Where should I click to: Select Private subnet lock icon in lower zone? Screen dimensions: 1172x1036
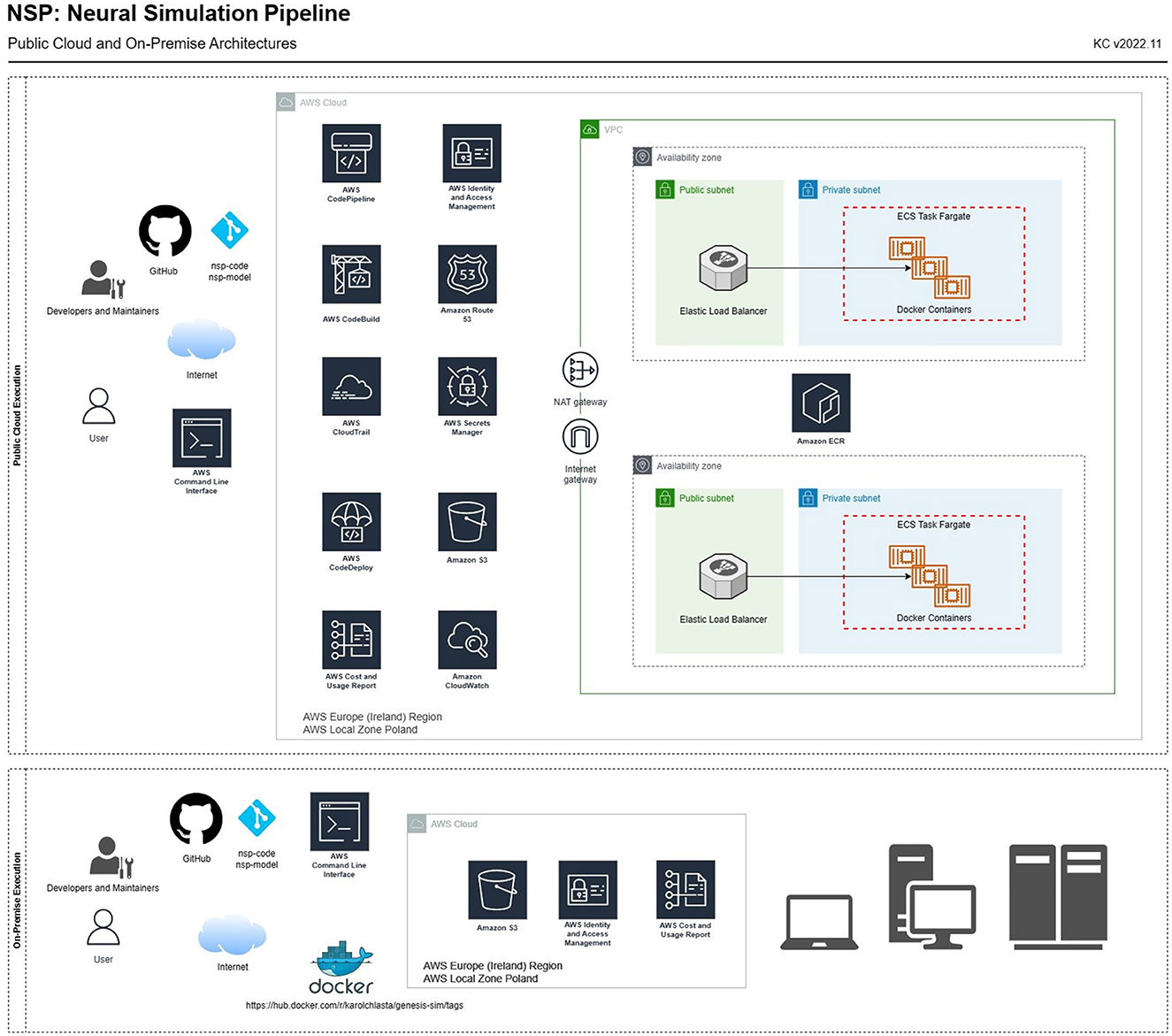(x=808, y=498)
